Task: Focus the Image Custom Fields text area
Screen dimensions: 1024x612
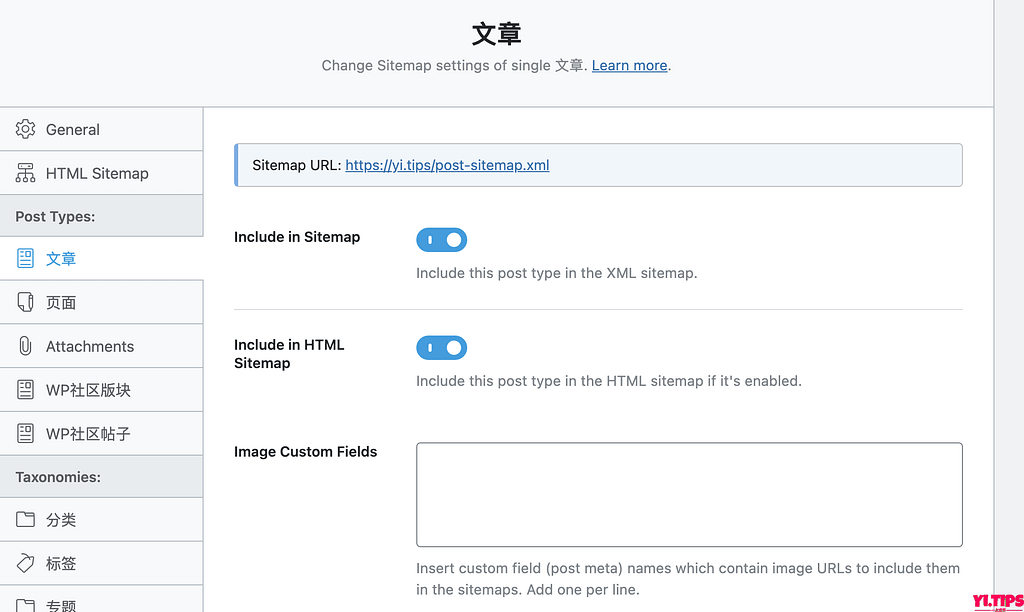Action: [x=689, y=495]
